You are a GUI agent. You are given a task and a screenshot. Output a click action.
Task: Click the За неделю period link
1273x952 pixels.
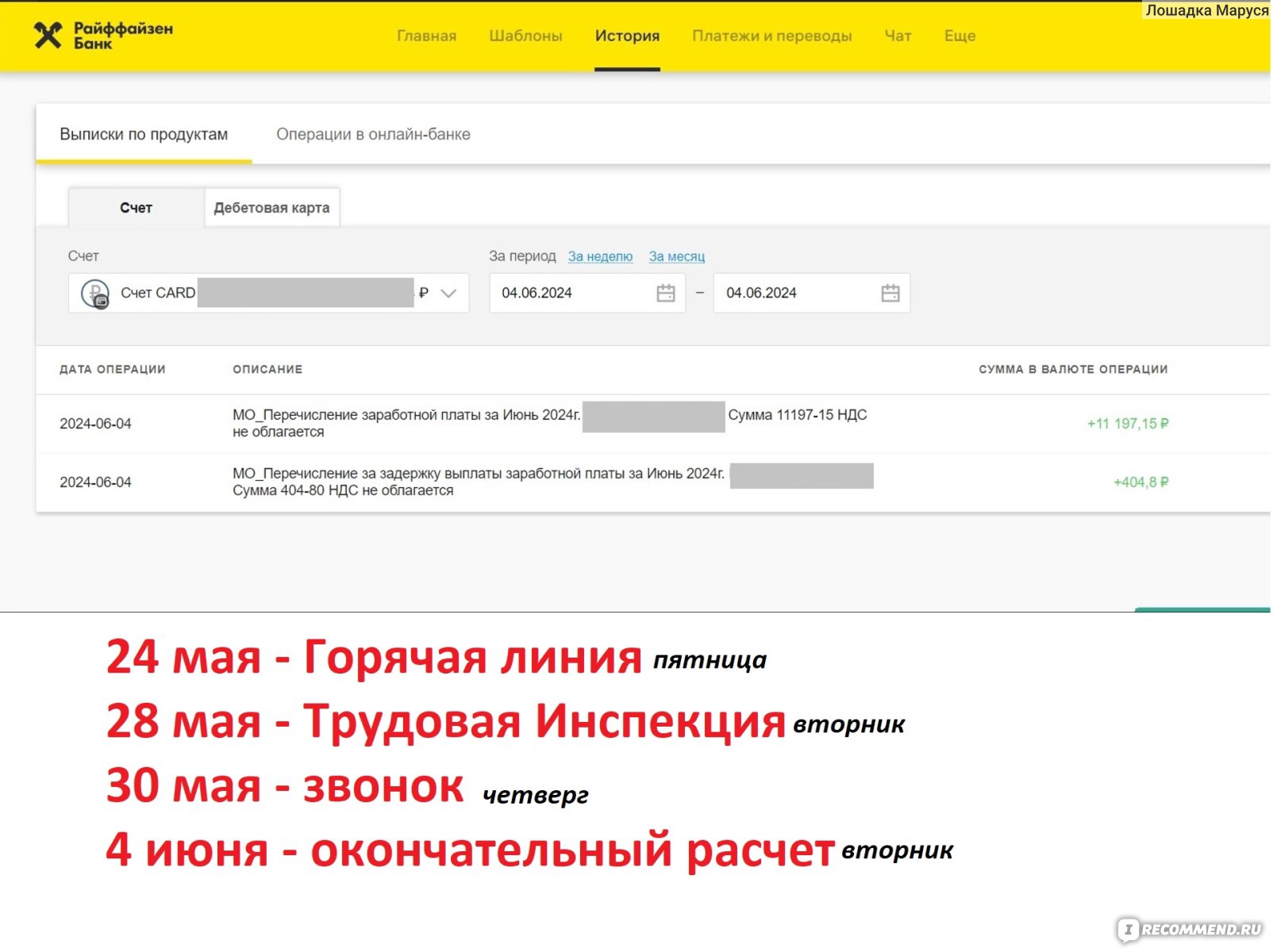(x=600, y=256)
